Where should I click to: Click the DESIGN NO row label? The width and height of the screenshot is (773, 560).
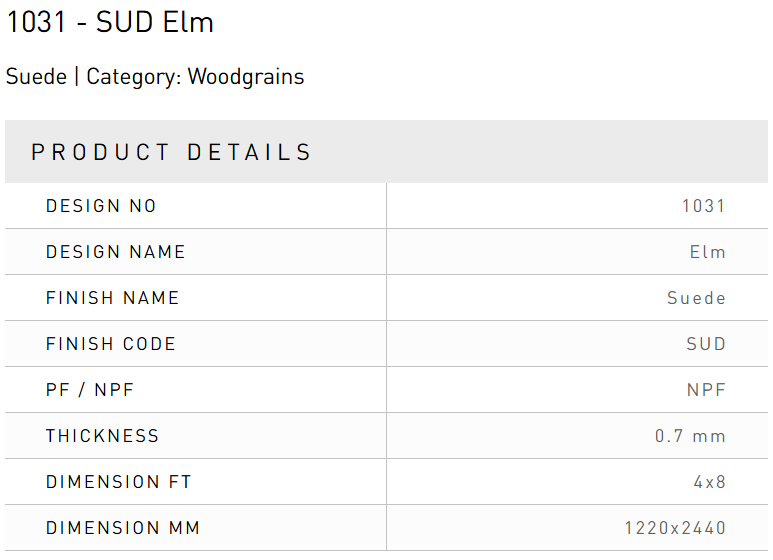[x=101, y=206]
